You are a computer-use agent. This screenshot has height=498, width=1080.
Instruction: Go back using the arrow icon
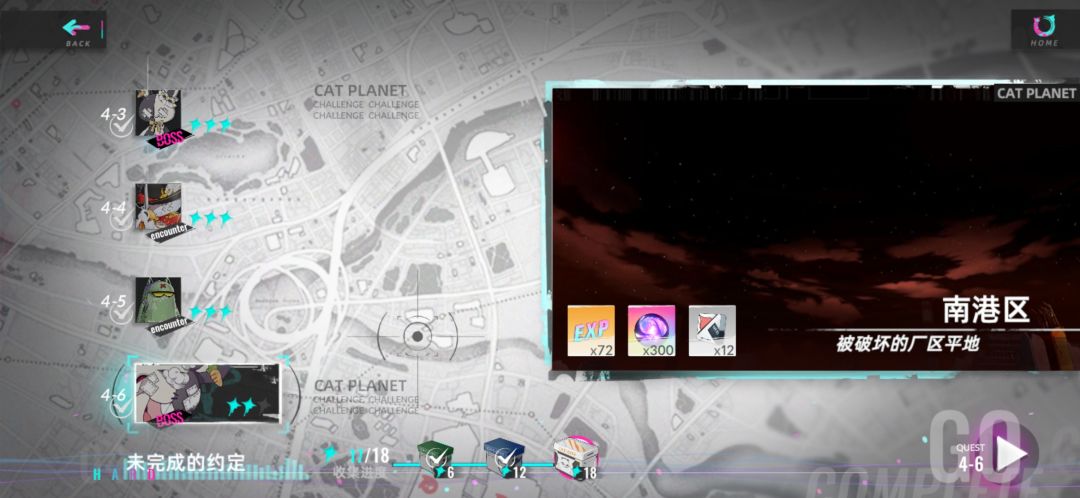tap(77, 28)
